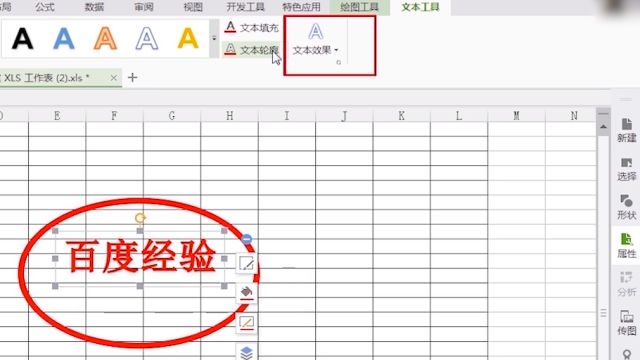Open 传图 panel in sidebar
640x360 pixels.
(627, 323)
